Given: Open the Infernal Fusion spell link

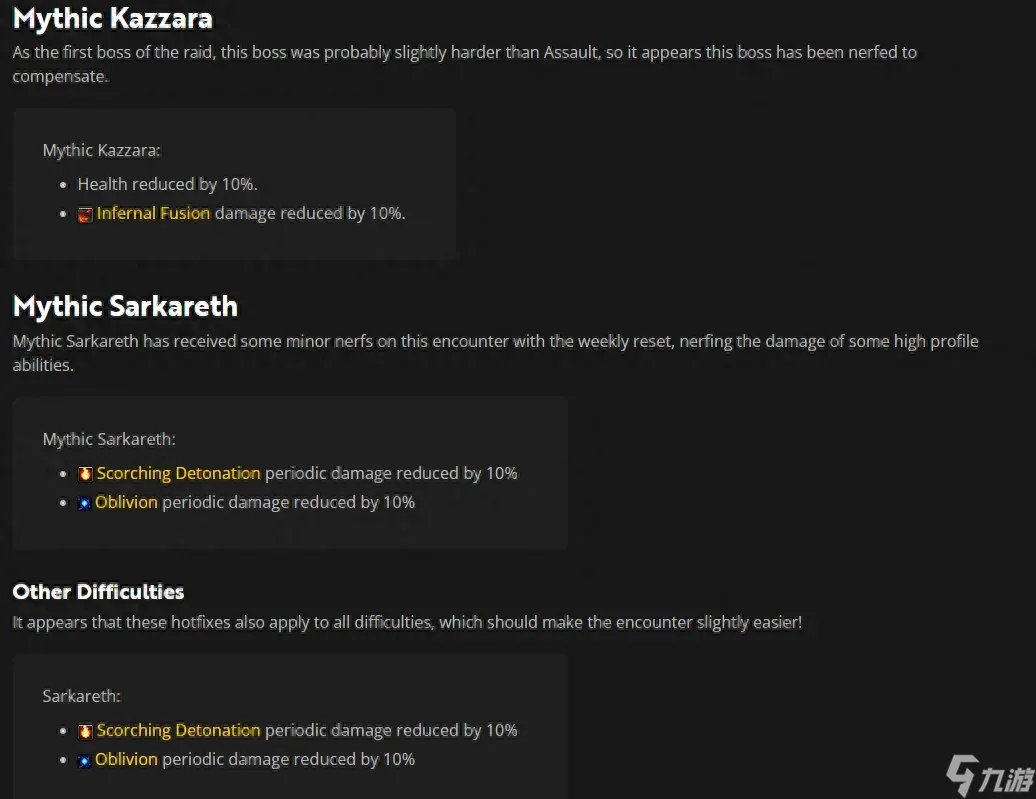Looking at the screenshot, I should (153, 213).
